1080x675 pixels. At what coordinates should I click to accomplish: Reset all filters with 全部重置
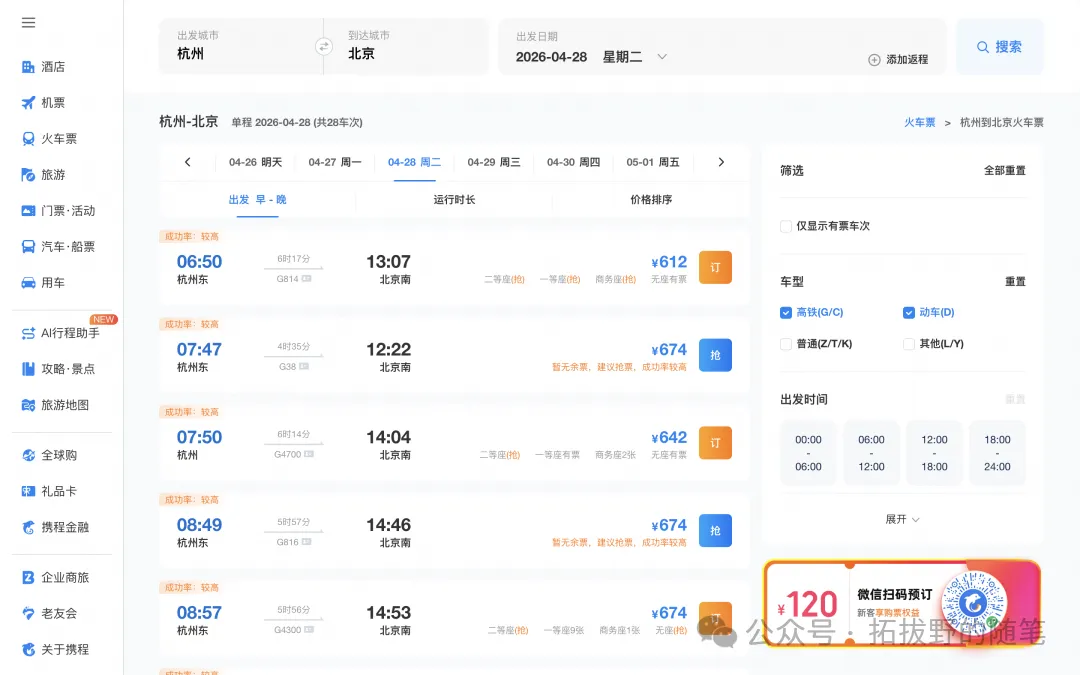click(1004, 171)
